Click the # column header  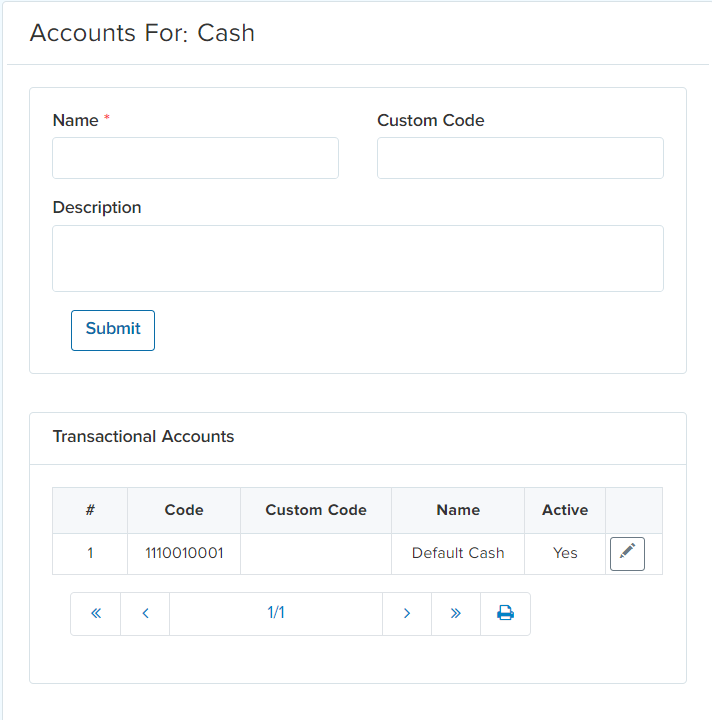coord(90,510)
